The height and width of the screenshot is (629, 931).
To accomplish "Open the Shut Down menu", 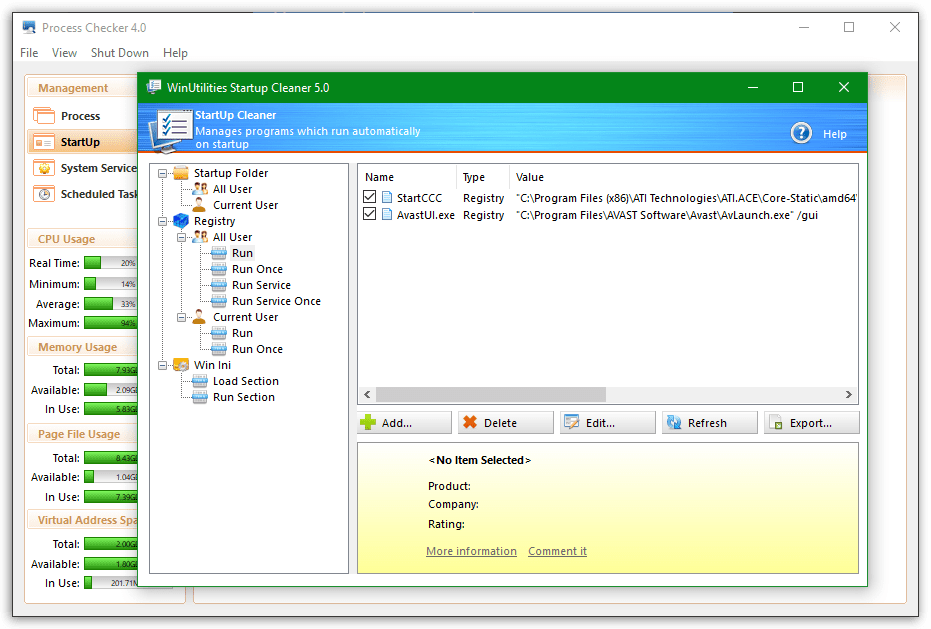I will (119, 53).
